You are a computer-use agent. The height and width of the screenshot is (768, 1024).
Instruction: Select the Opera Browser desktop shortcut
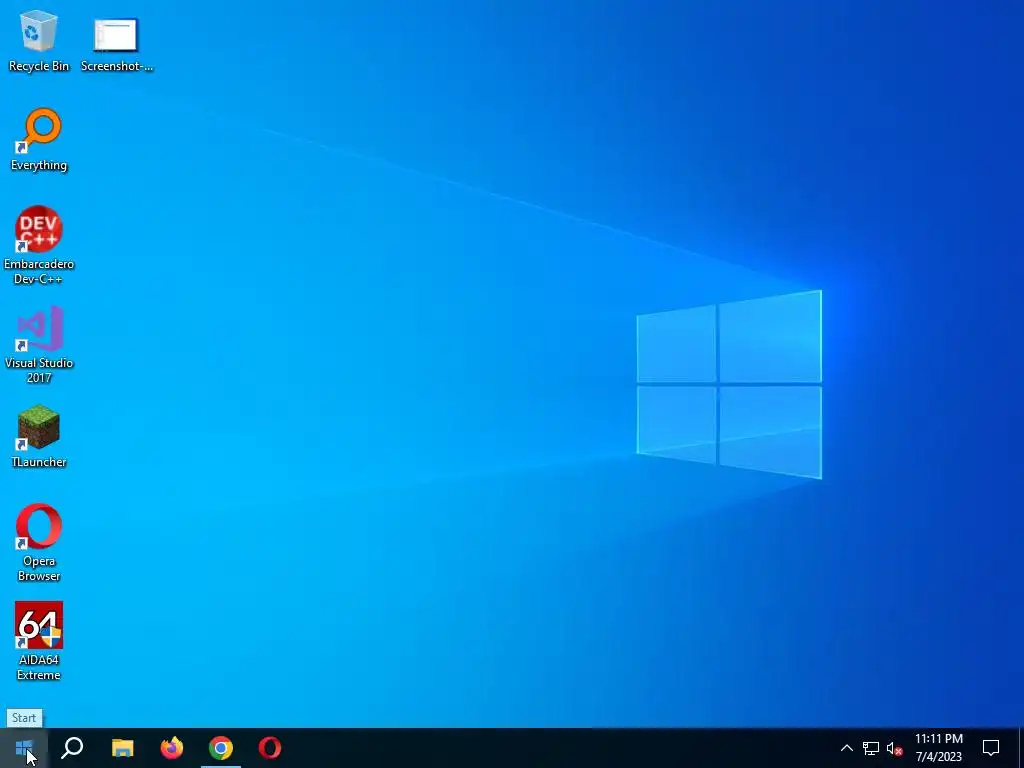39,543
